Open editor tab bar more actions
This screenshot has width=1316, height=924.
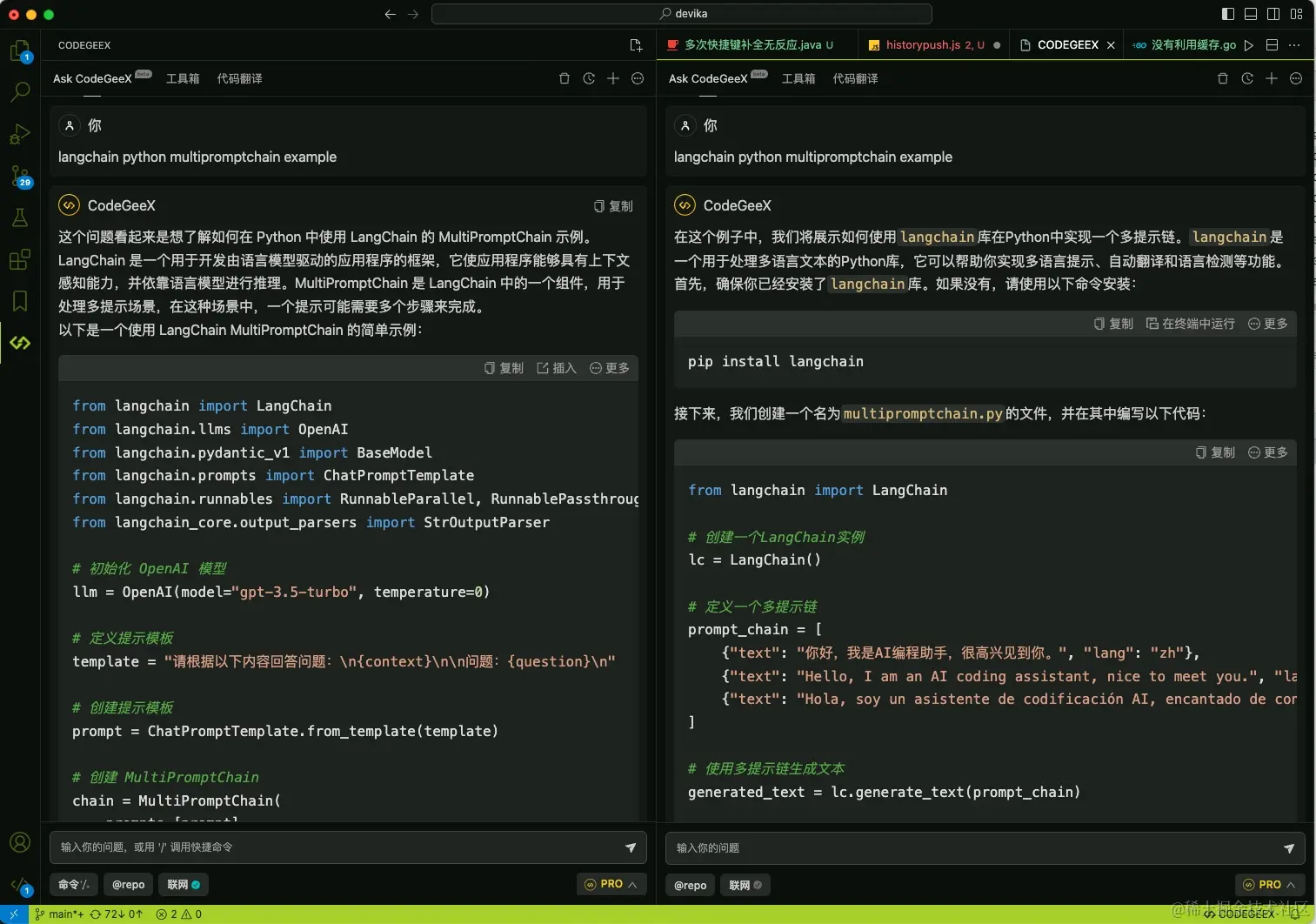pos(1295,45)
